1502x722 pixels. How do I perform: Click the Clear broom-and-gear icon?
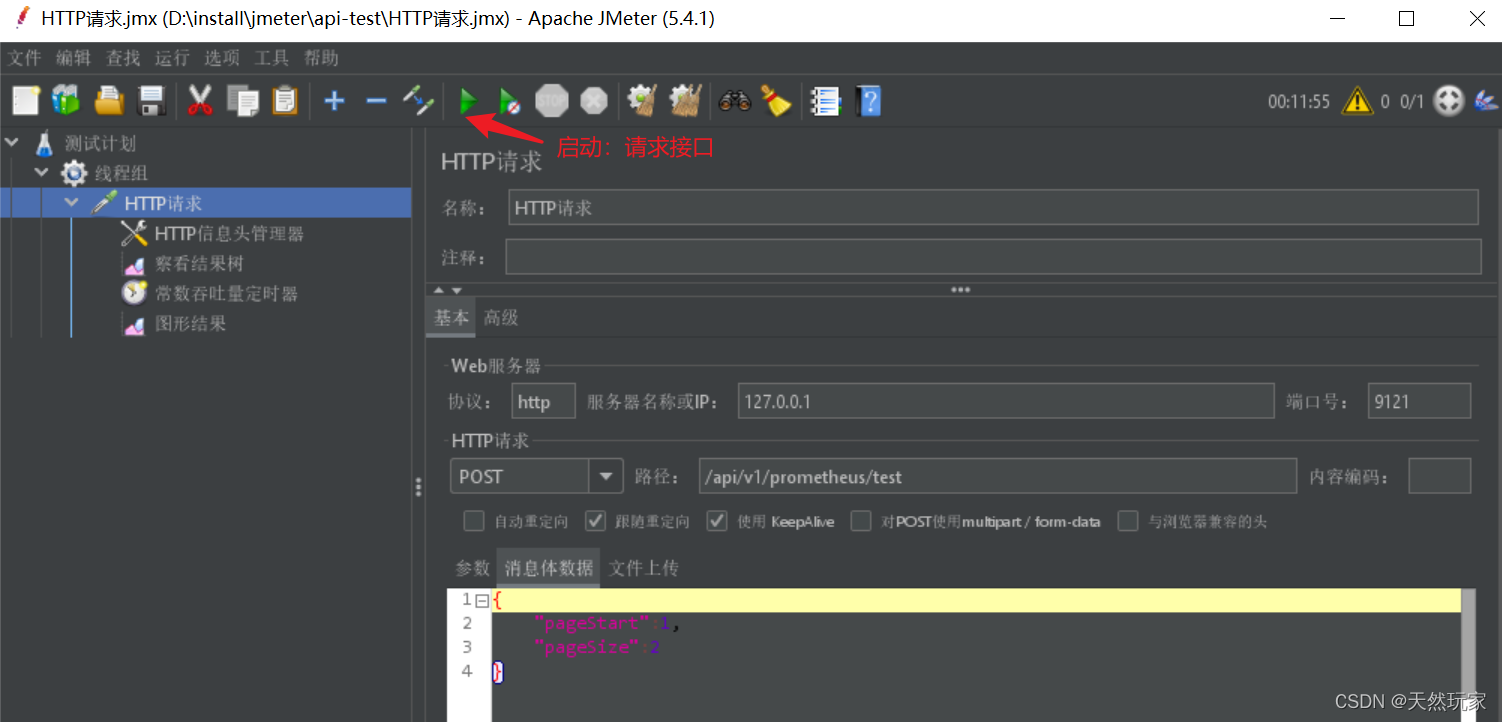641,100
